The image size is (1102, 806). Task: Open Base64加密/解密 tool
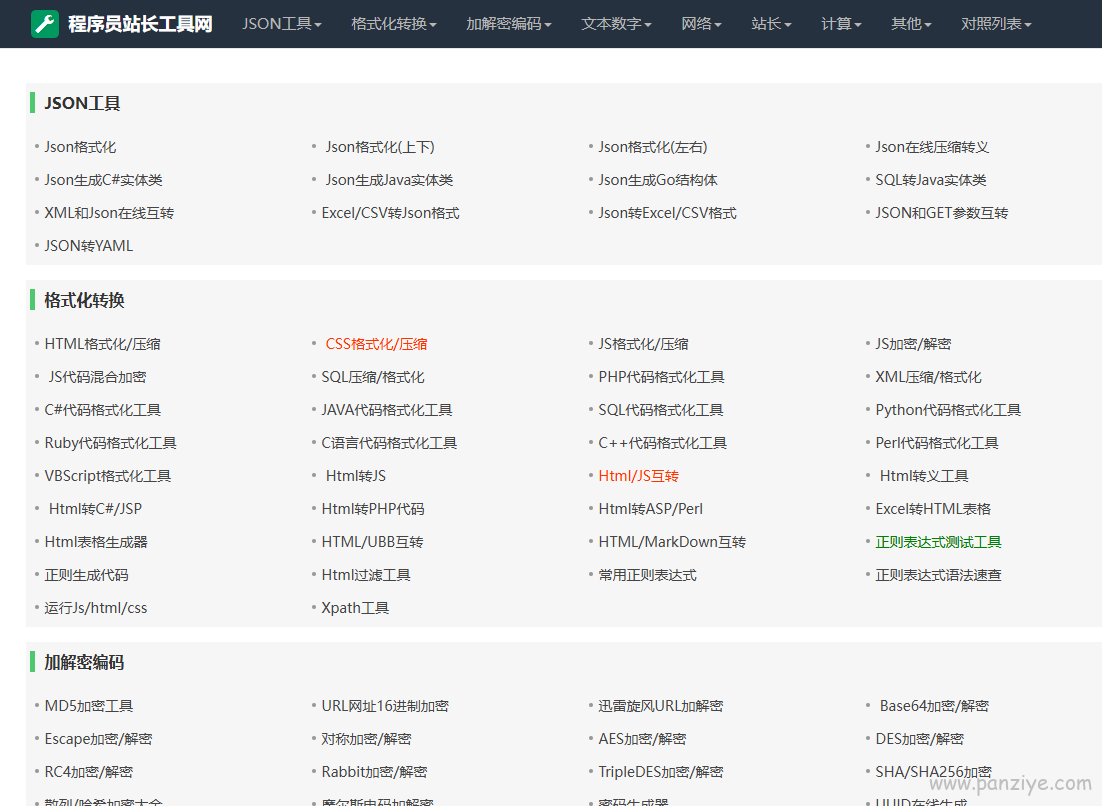[934, 706]
